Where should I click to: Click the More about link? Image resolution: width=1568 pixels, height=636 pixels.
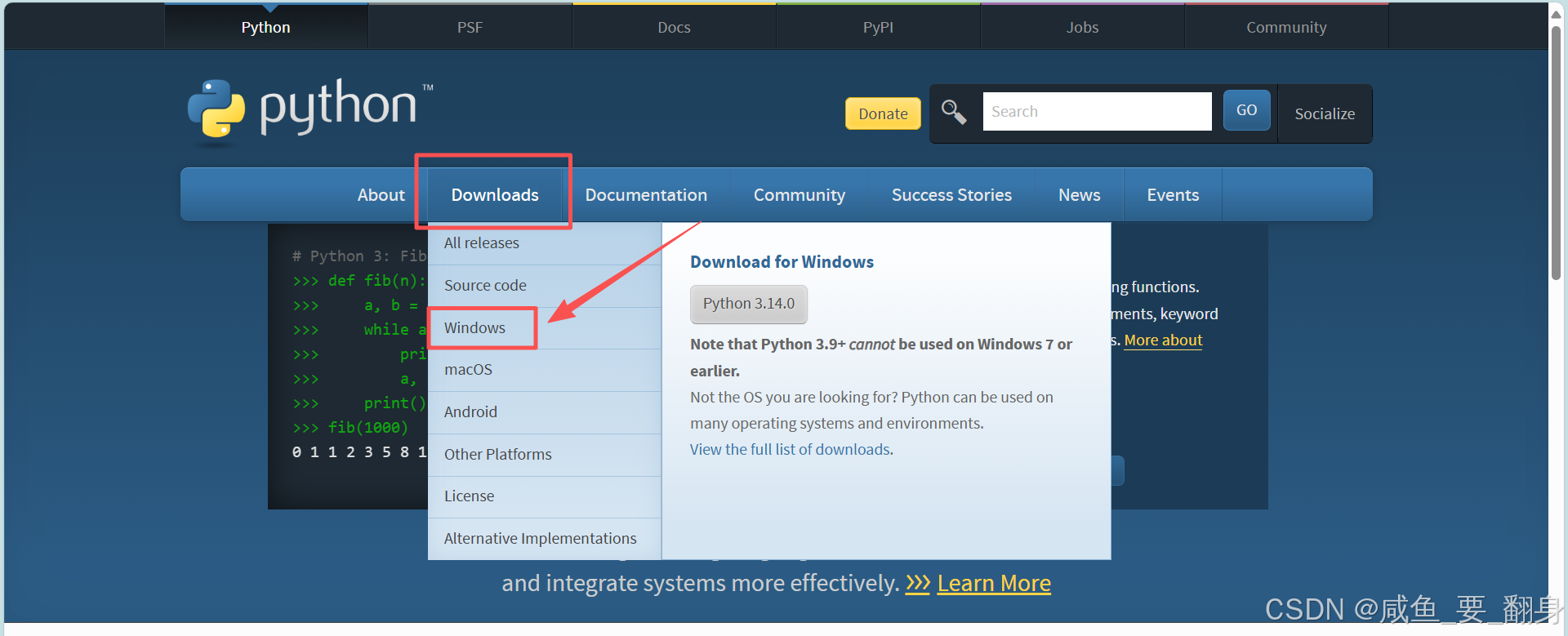(x=1163, y=340)
